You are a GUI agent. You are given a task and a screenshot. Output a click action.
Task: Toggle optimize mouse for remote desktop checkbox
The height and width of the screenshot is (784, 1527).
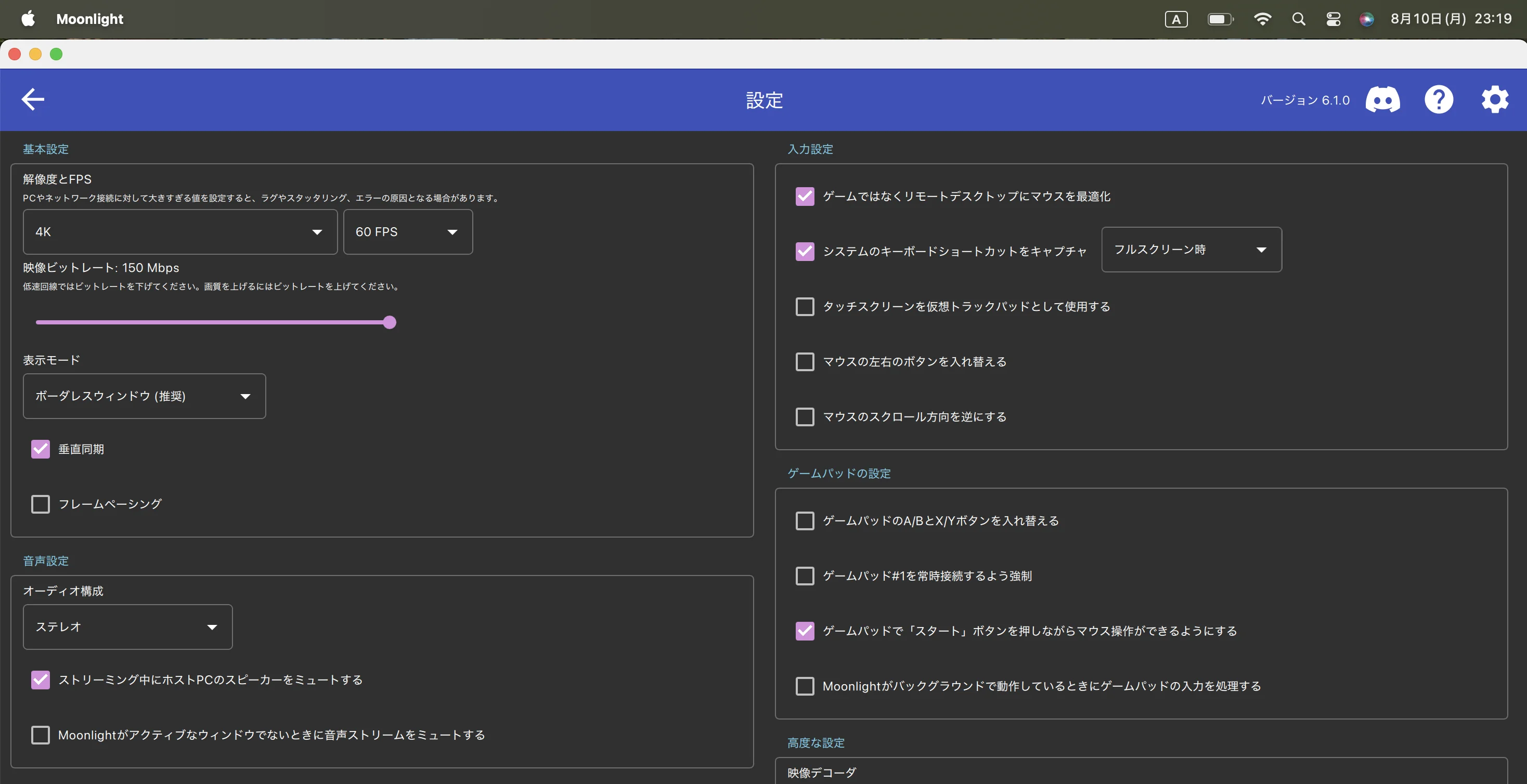(805, 196)
